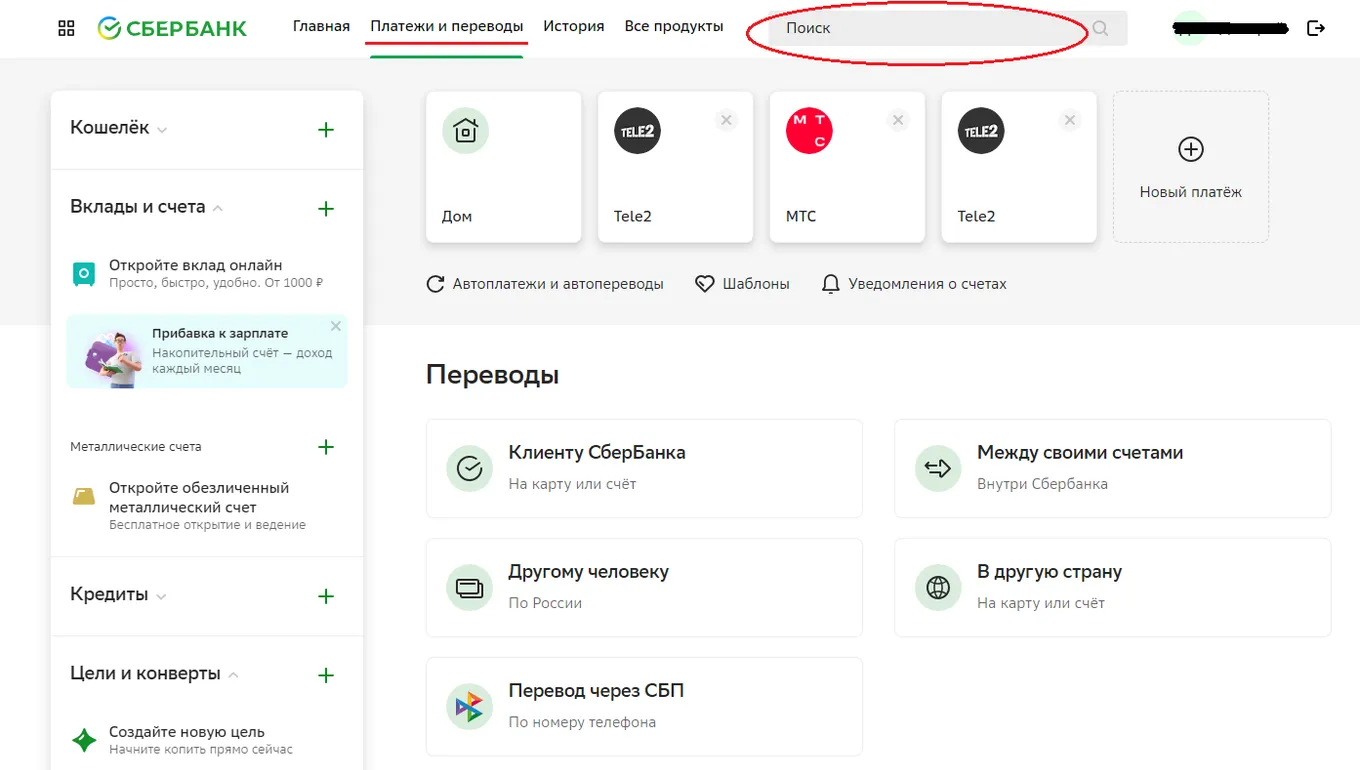The width and height of the screenshot is (1360, 770).
Task: Expand the Кошелёк section
Action: pos(119,128)
